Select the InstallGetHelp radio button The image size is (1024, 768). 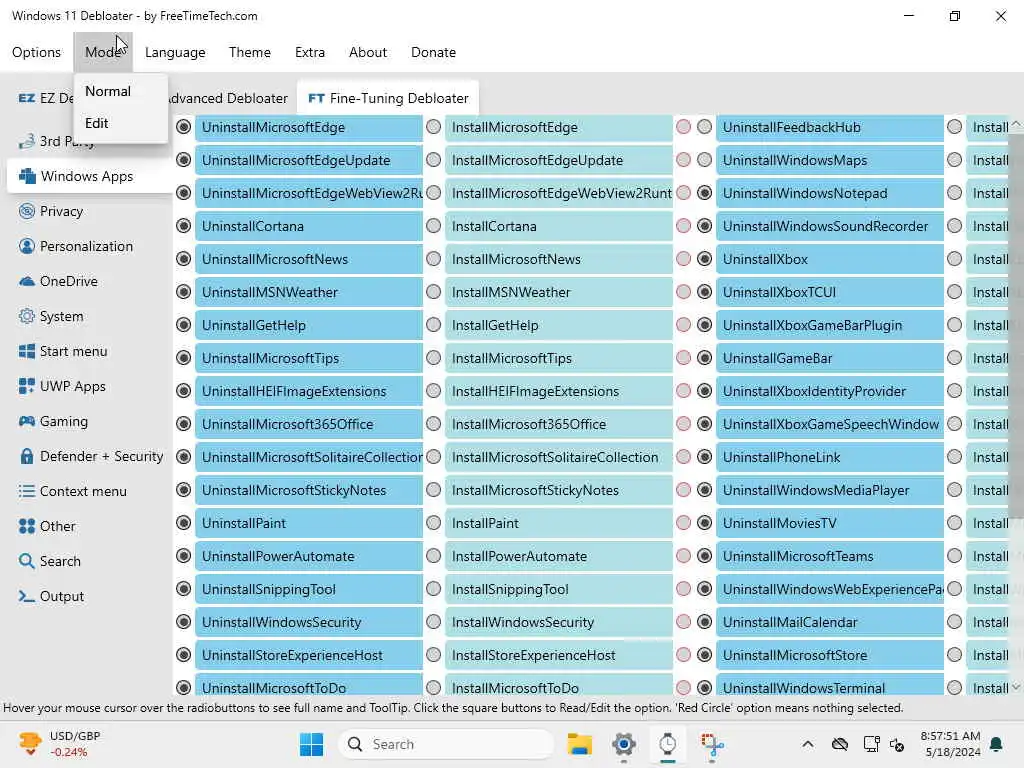point(434,325)
